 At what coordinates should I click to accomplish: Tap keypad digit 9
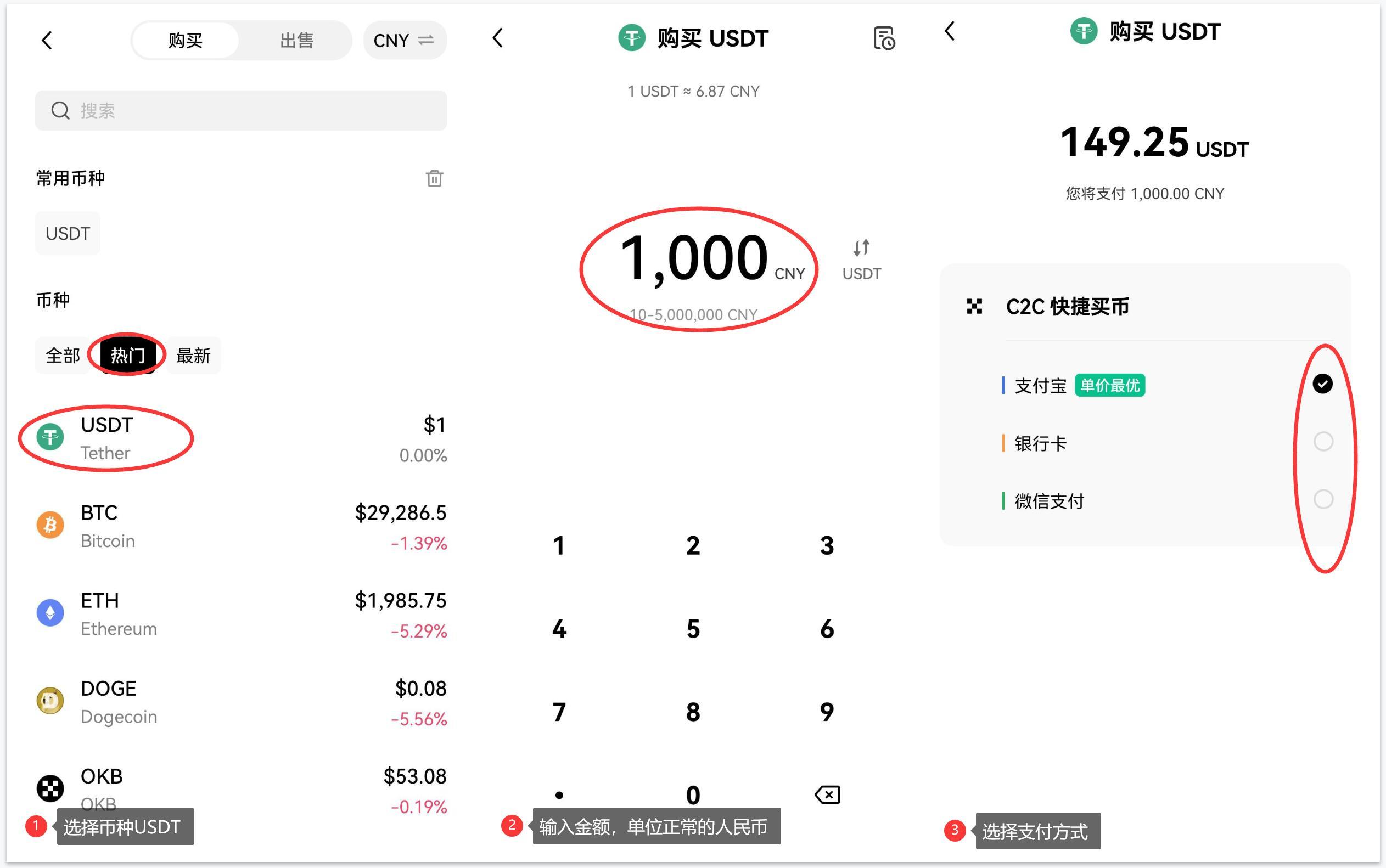click(827, 712)
